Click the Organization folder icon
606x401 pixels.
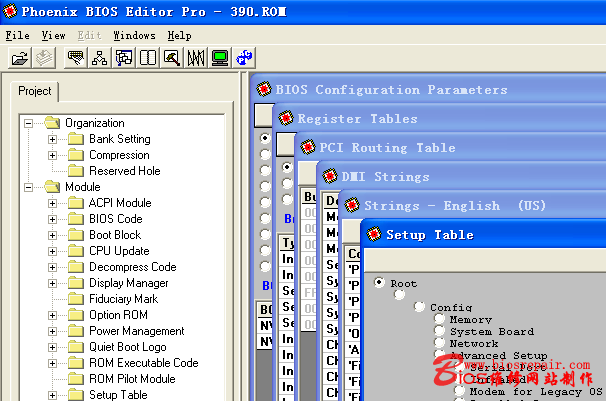[x=52, y=123]
